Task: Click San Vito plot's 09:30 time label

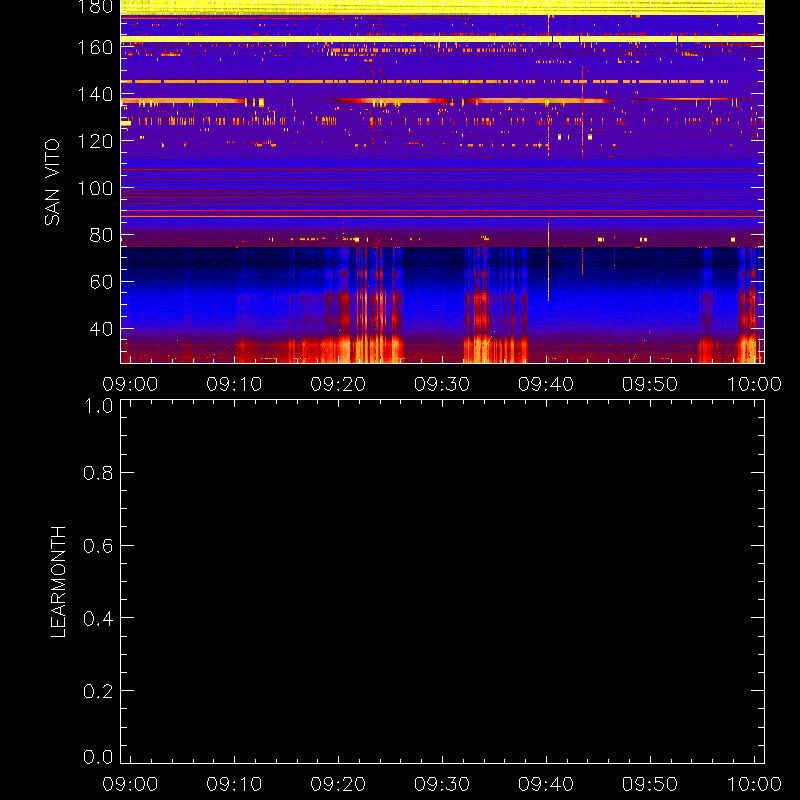Action: (442, 384)
